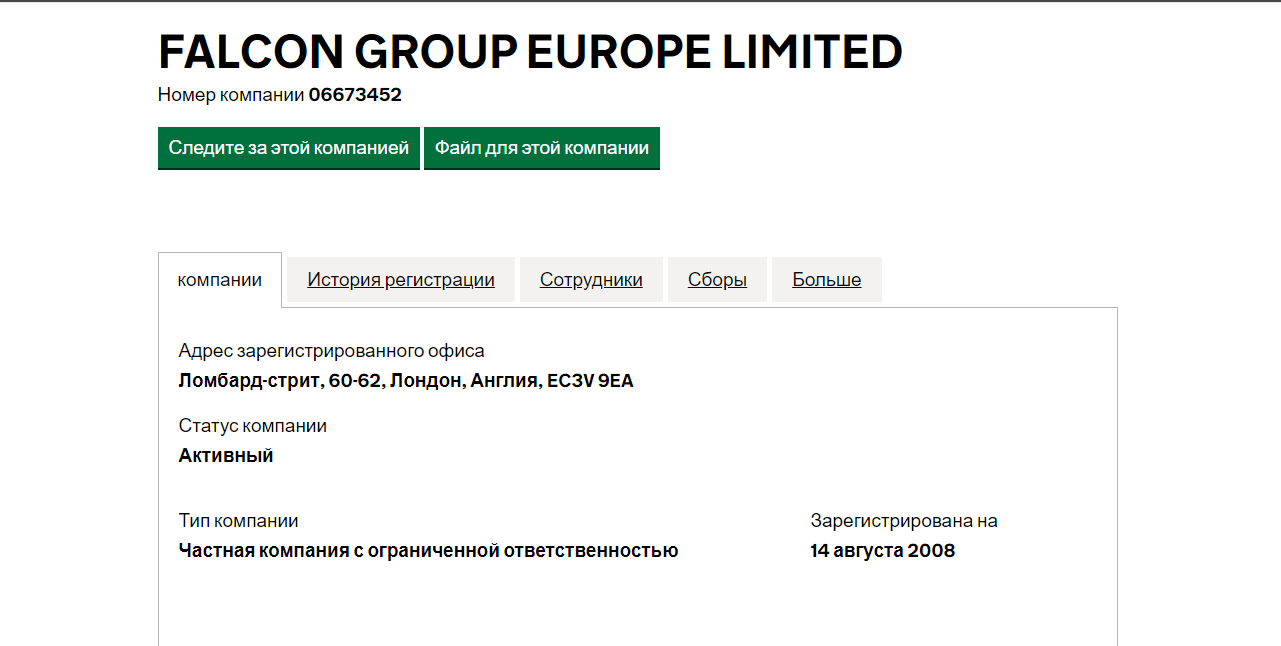Click 'Частная компания с ограниченной ответственностью' text
This screenshot has width=1281, height=646.
(x=428, y=551)
